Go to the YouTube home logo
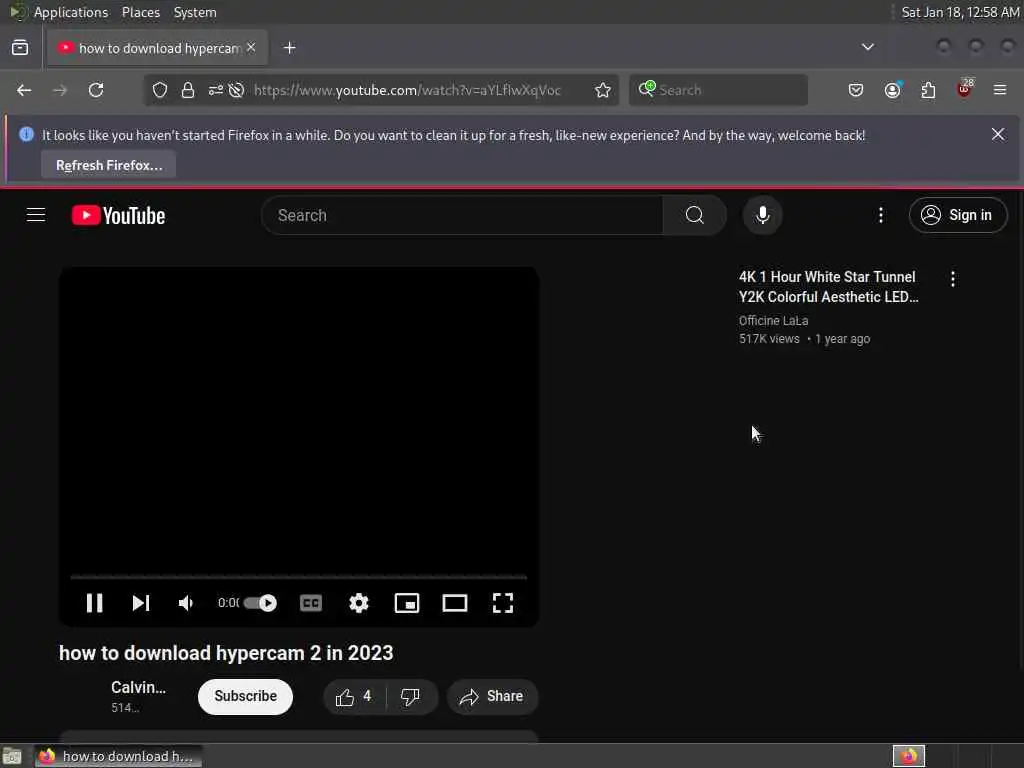Viewport: 1024px width, 768px height. 118,216
